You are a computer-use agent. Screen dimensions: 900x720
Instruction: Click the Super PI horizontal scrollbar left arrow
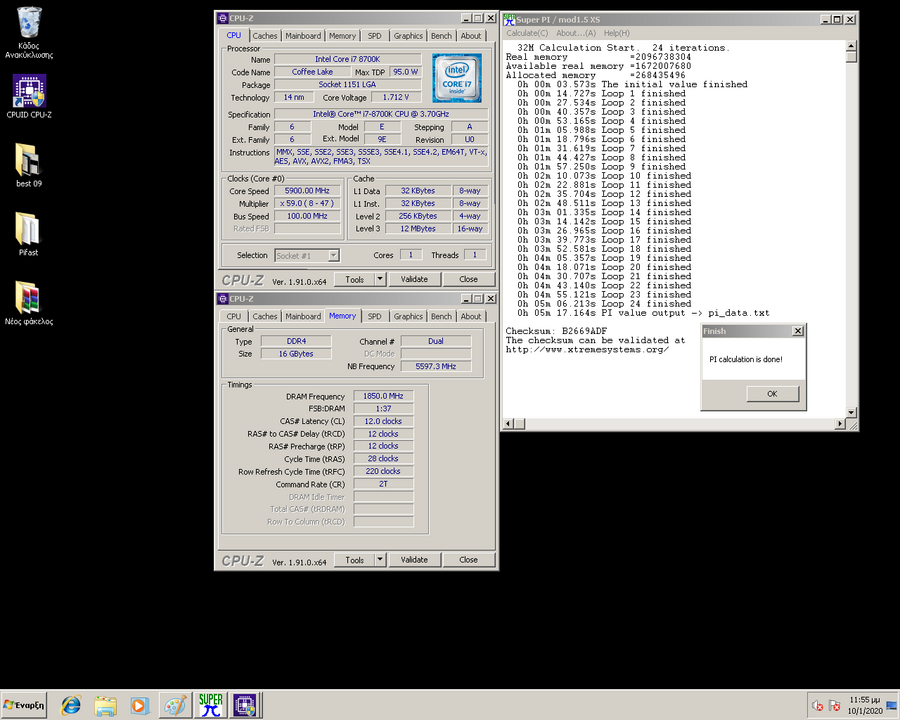point(509,424)
